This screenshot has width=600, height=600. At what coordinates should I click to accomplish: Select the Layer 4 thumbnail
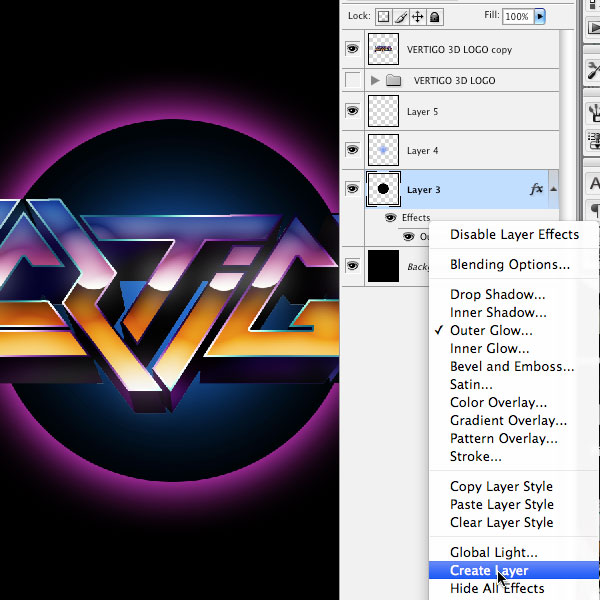(383, 150)
